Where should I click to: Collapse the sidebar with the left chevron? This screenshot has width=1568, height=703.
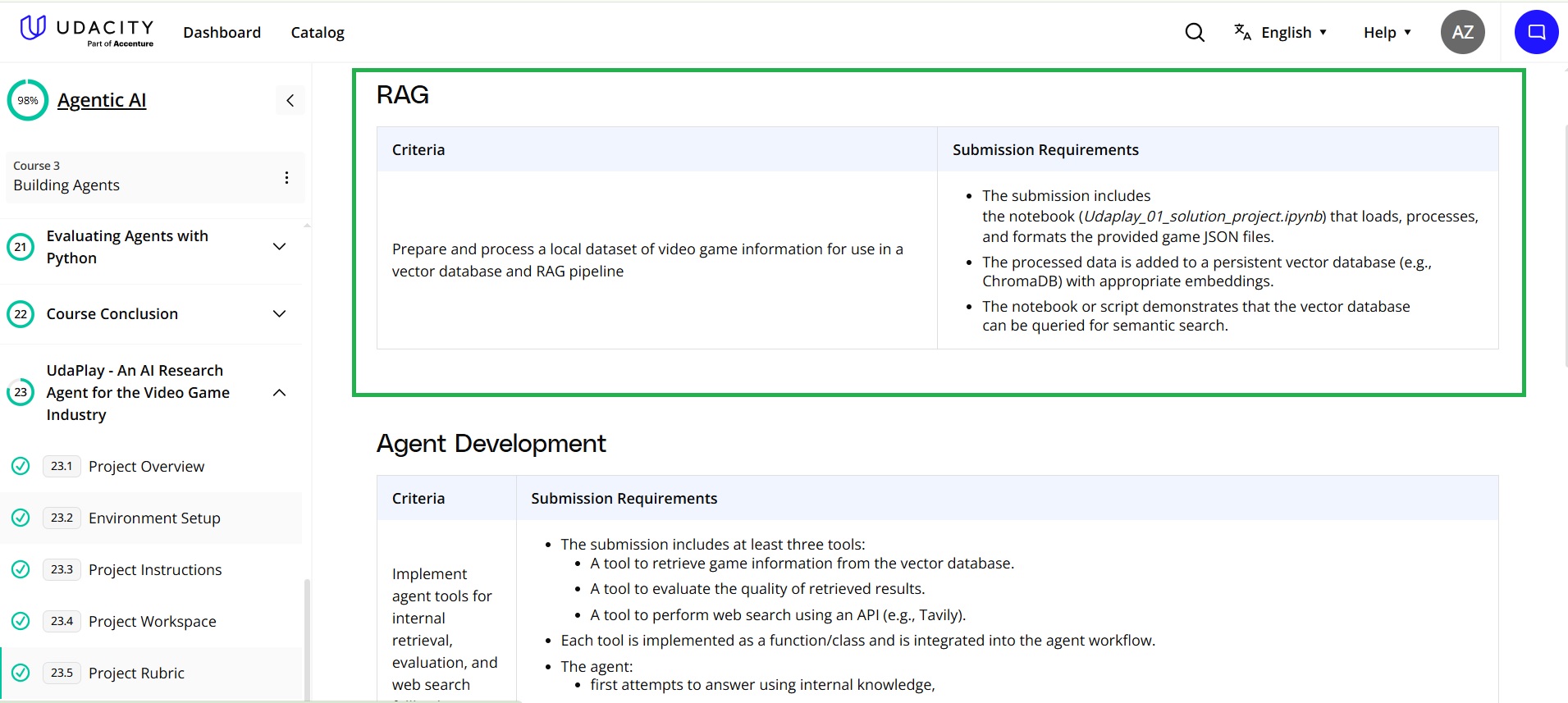pyautogui.click(x=290, y=100)
